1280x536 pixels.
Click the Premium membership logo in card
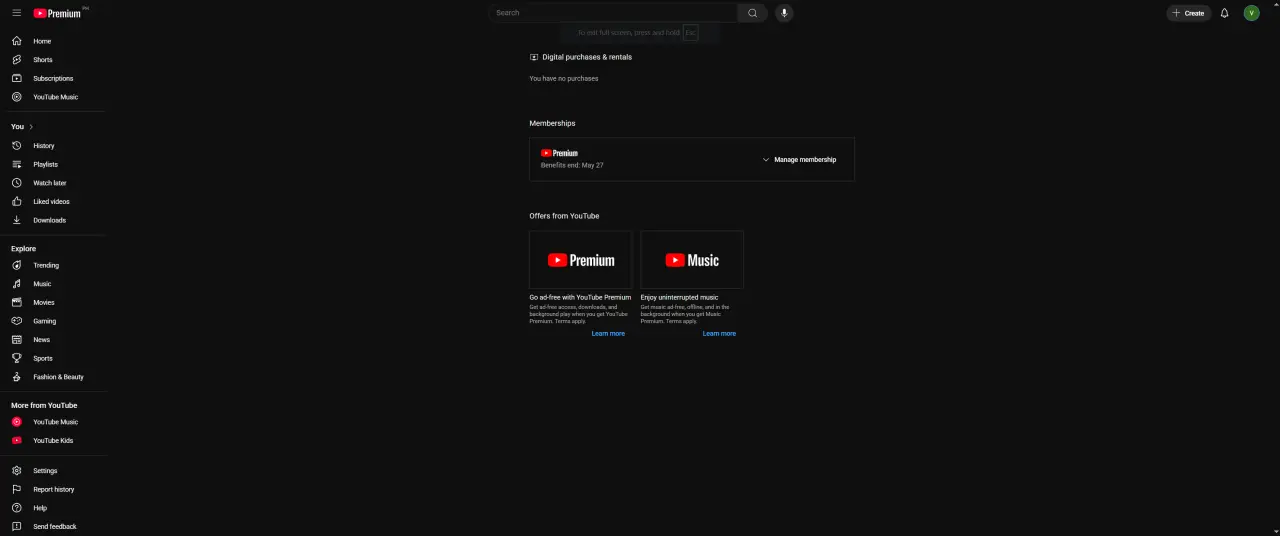(x=559, y=153)
